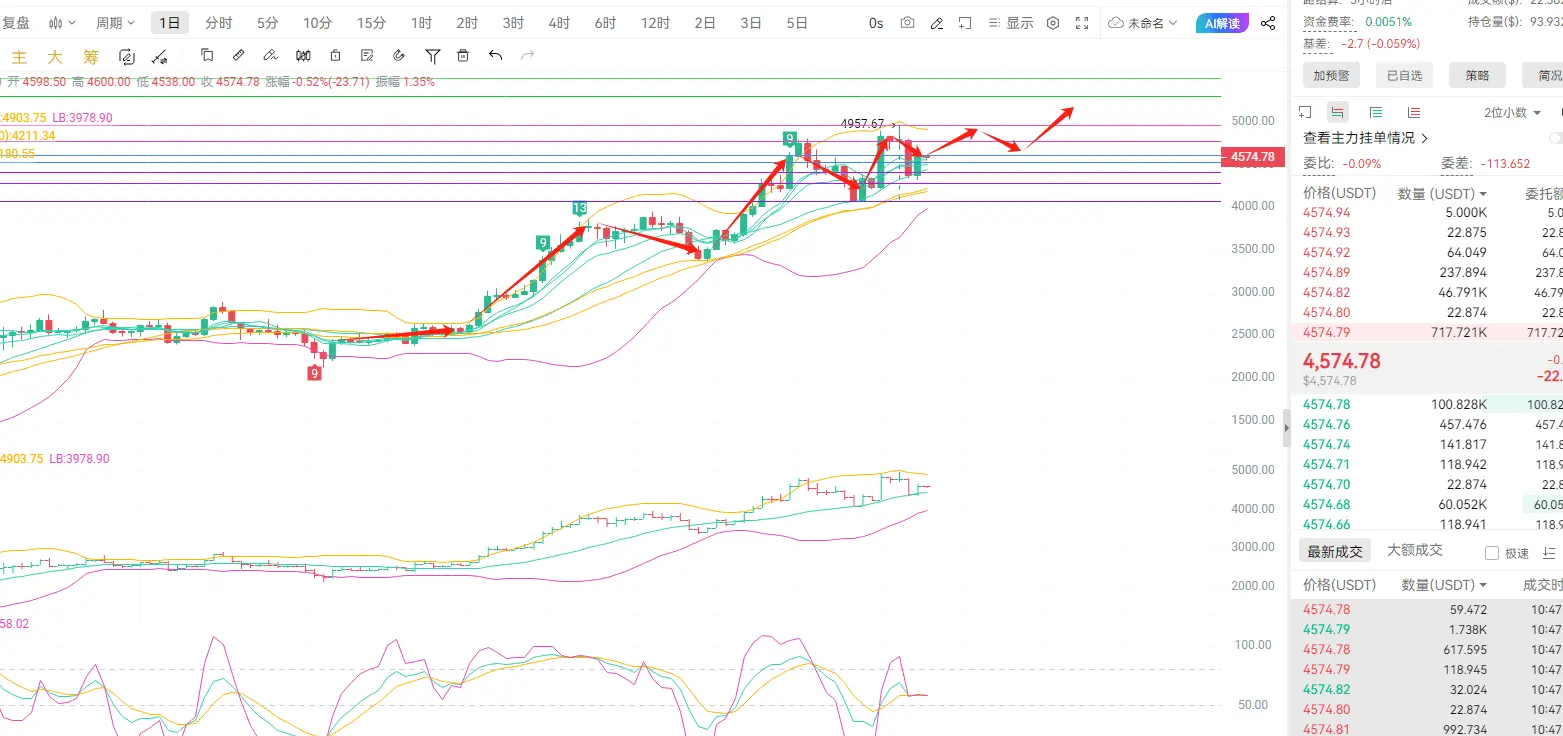Open 查看主力挂单情况 link

point(1366,138)
